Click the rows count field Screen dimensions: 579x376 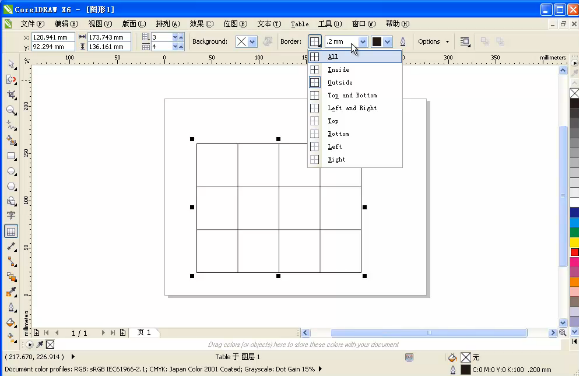pyautogui.click(x=162, y=37)
